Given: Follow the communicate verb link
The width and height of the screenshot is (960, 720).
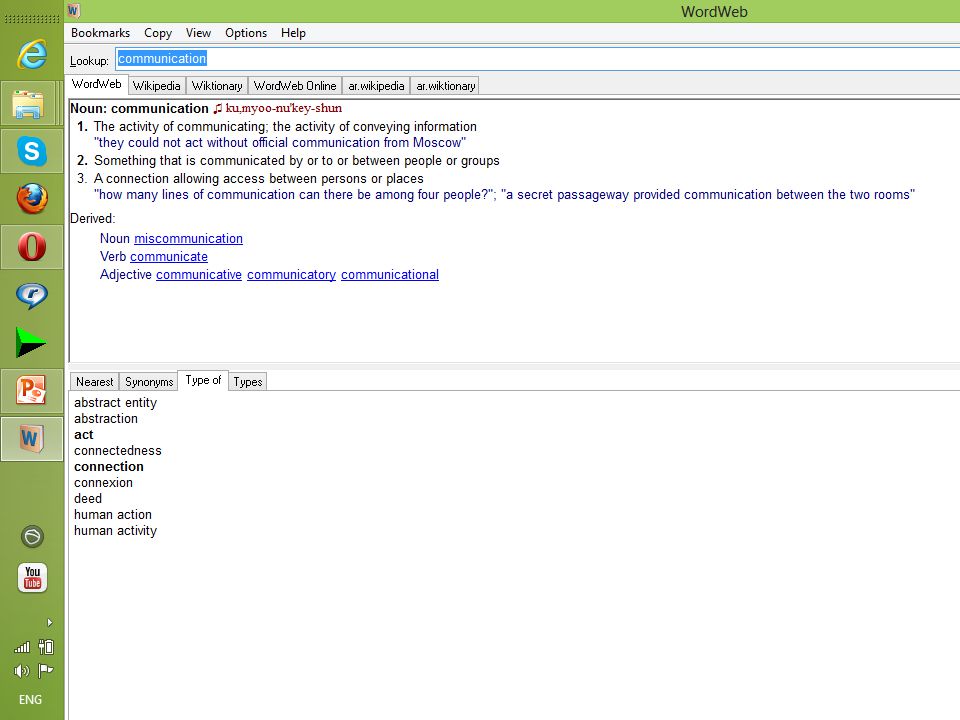Looking at the screenshot, I should tap(169, 257).
